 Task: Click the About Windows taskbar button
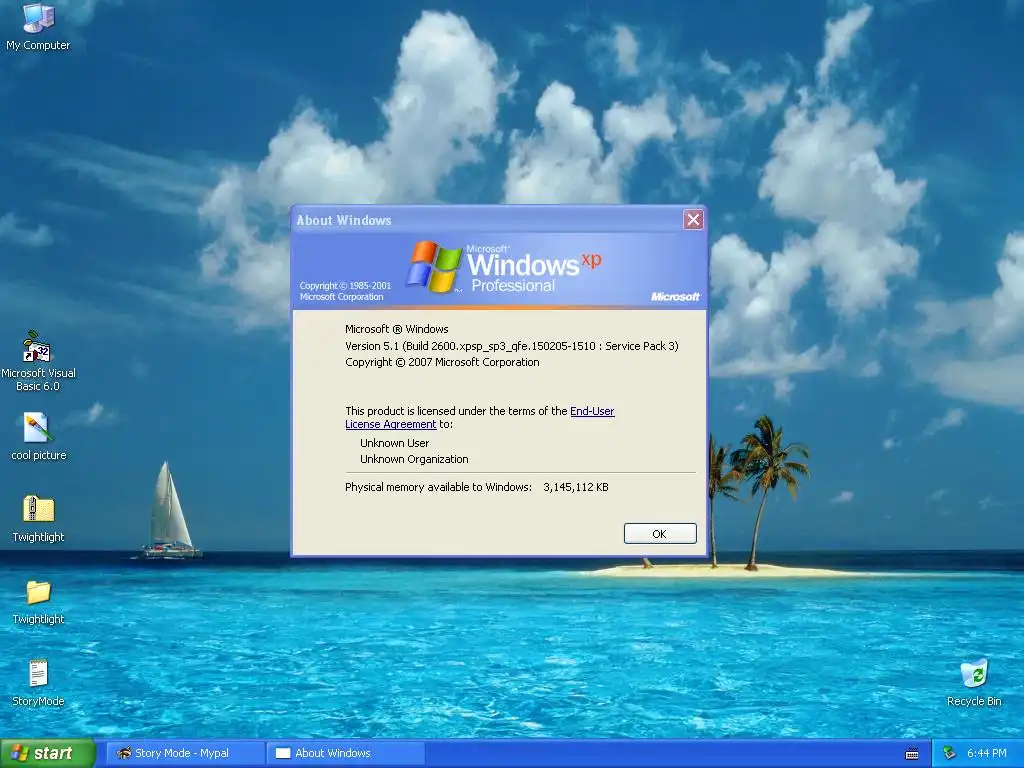click(x=346, y=753)
